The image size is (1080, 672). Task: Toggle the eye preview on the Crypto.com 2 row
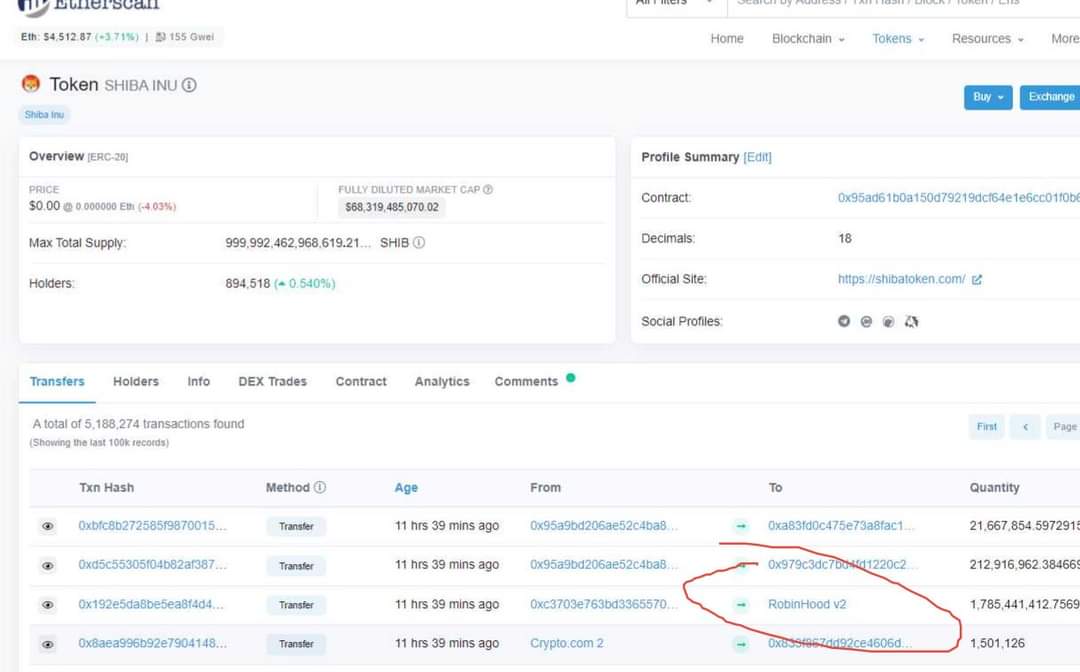pos(47,643)
